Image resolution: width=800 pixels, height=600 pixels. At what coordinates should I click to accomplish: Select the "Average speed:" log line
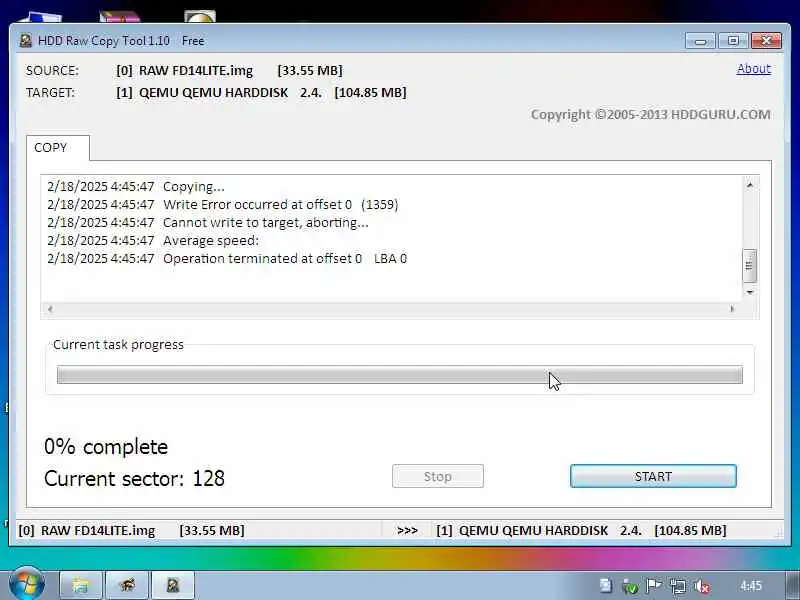(x=153, y=240)
